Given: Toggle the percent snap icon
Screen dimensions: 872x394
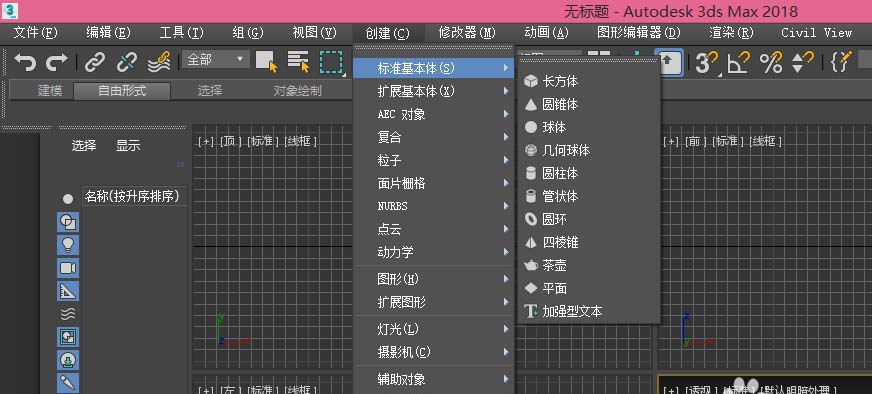Looking at the screenshot, I should coord(771,62).
